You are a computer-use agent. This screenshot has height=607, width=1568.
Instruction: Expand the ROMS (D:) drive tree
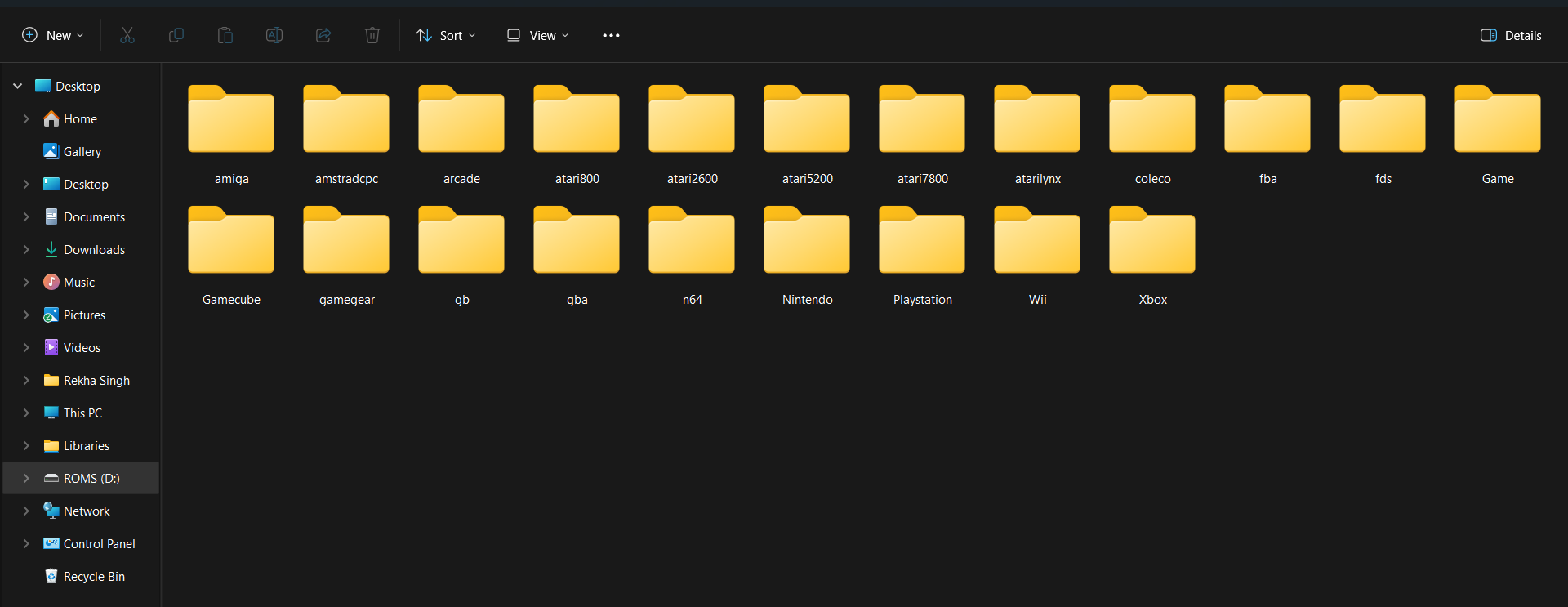pos(26,478)
